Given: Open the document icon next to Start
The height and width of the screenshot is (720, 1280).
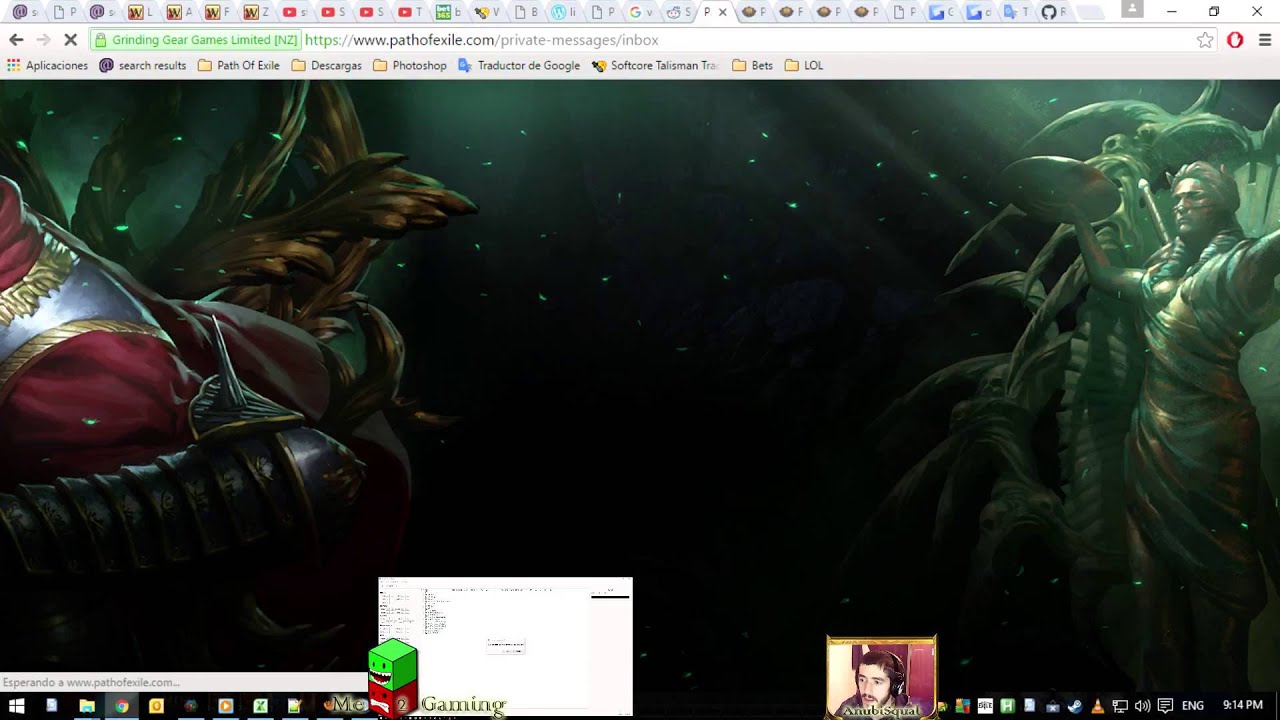Looking at the screenshot, I should click(x=52, y=706).
